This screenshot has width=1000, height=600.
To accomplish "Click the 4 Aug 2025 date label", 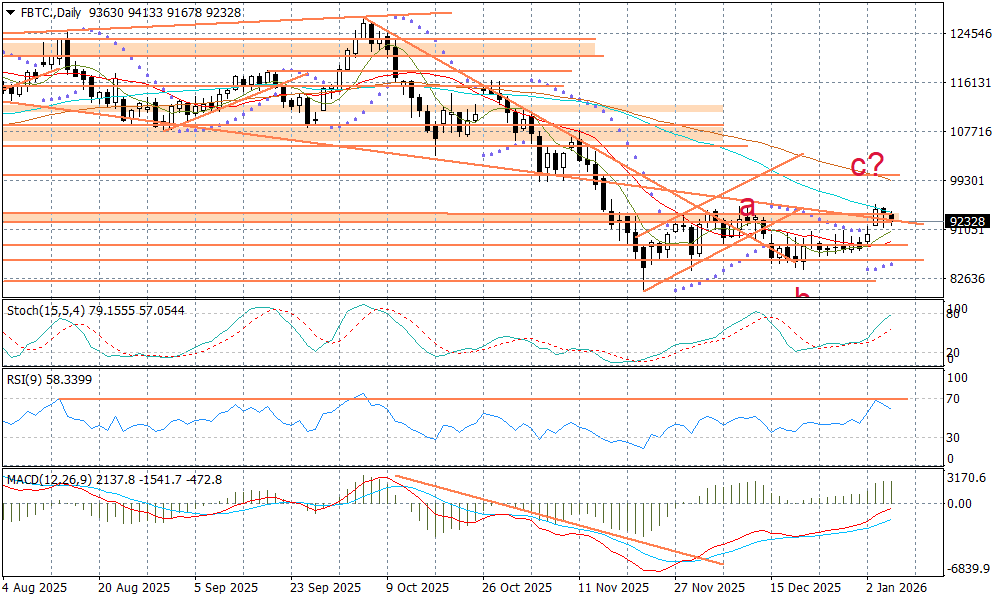I will click(35, 588).
